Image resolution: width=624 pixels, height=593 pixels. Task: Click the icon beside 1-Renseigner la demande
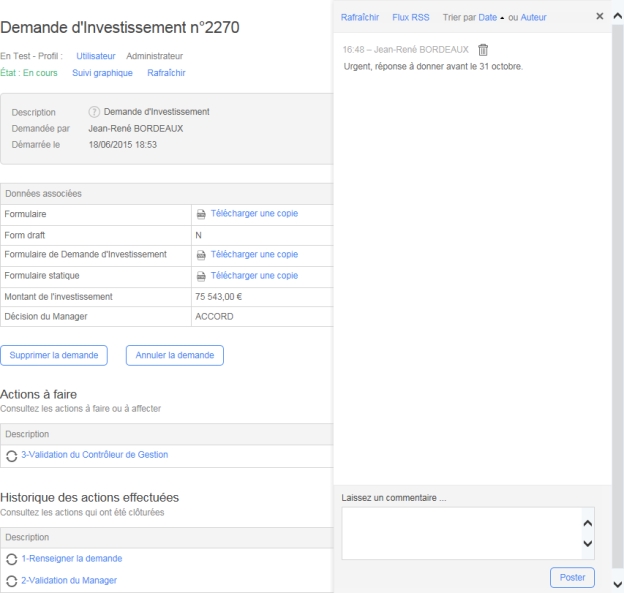coord(12,559)
